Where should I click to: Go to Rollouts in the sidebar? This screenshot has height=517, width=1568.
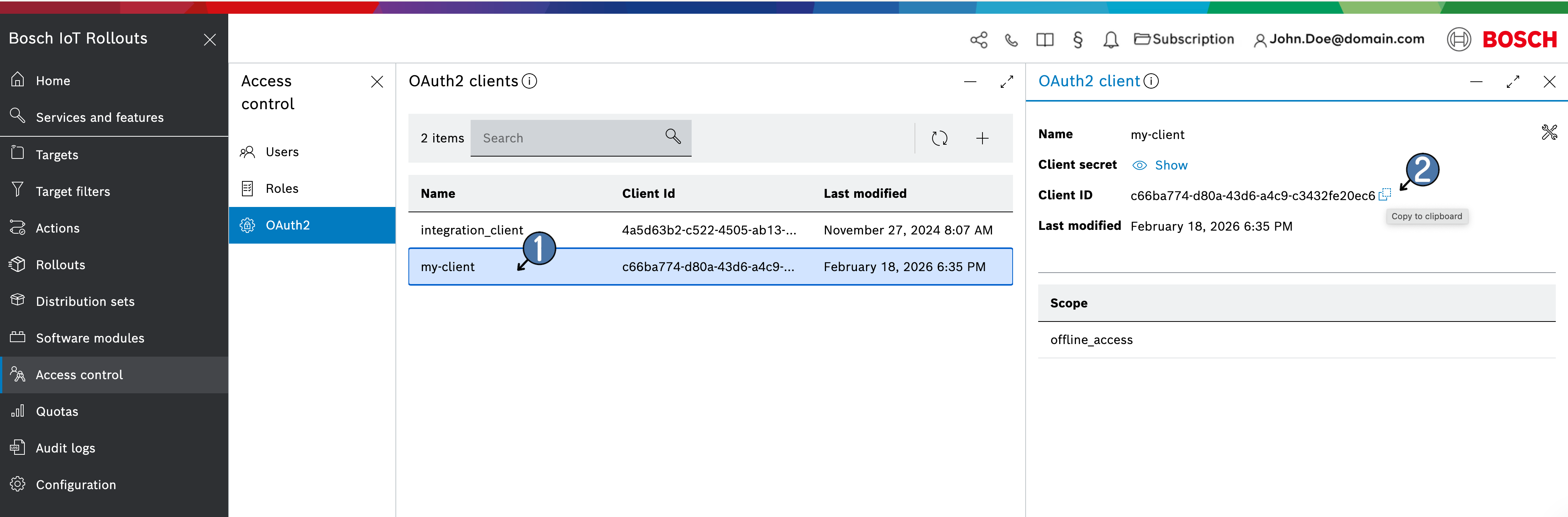[60, 265]
